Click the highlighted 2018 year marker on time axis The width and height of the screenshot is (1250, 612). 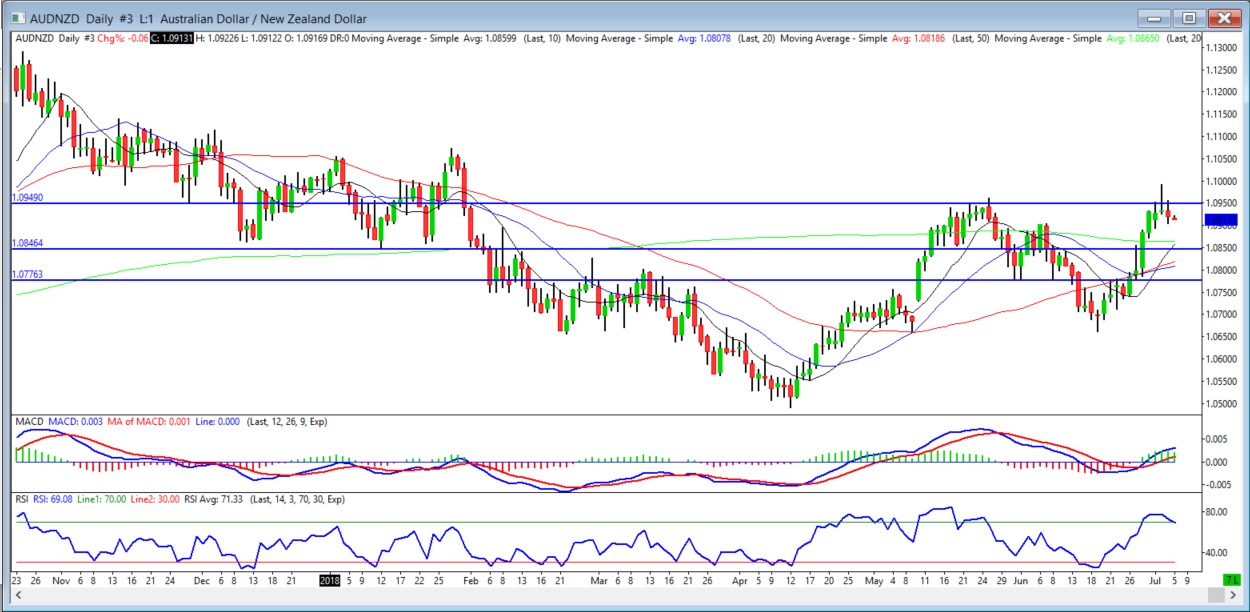pos(330,579)
